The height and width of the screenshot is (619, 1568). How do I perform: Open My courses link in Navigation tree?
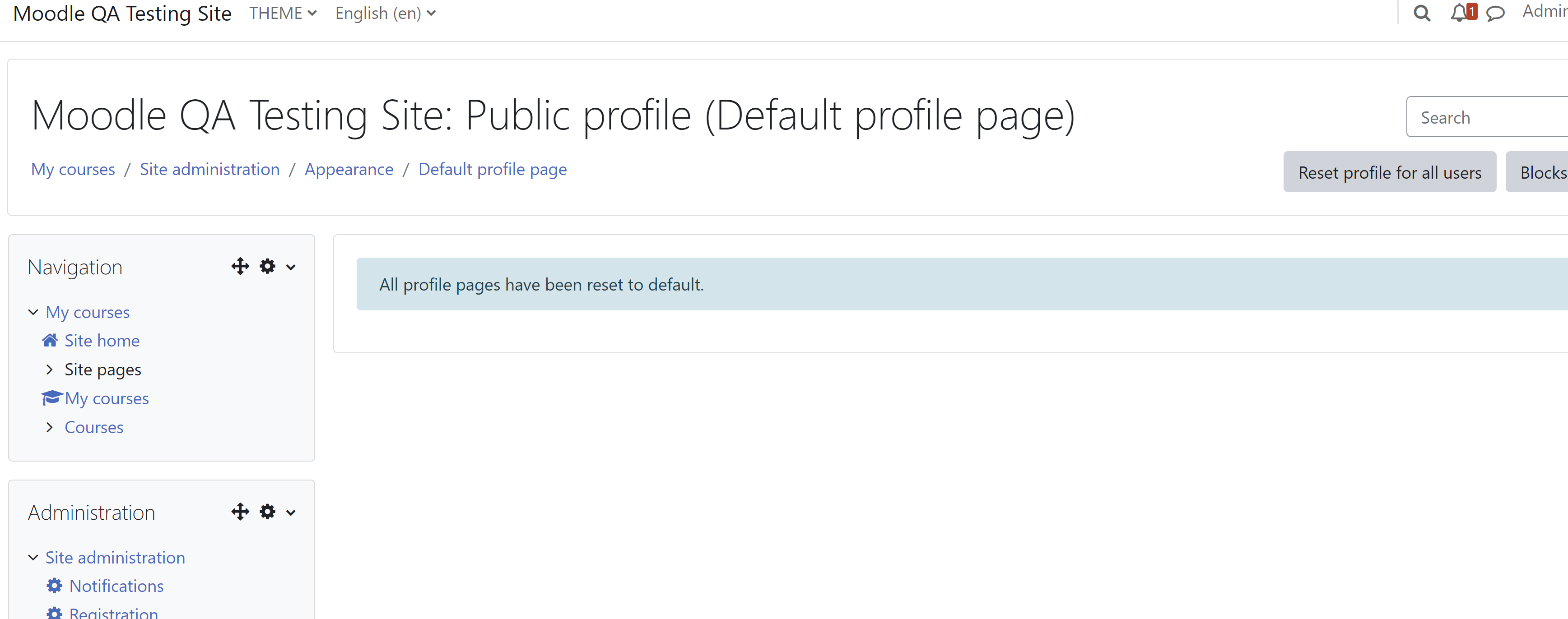tap(88, 312)
